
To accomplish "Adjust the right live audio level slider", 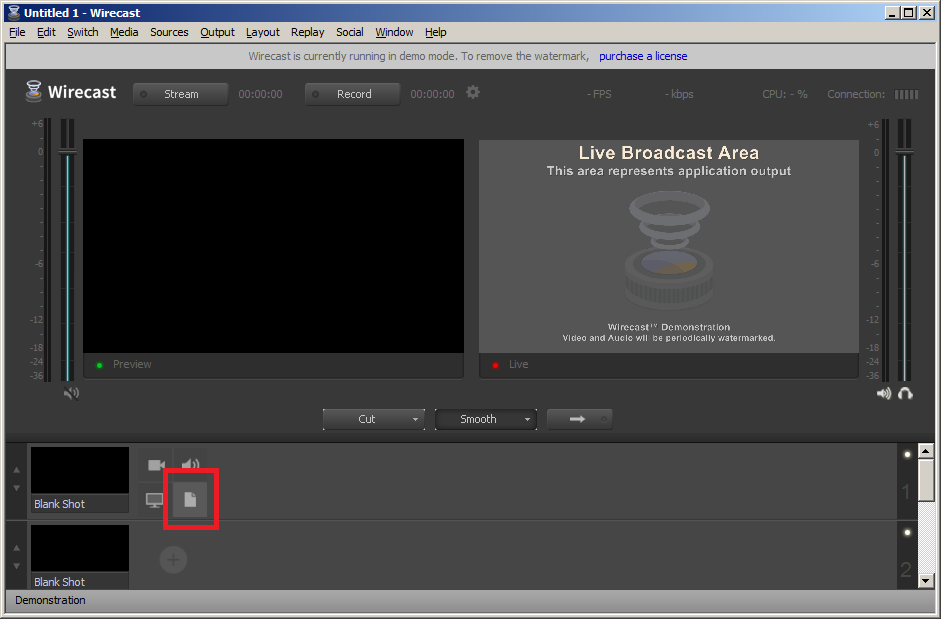I will click(x=904, y=152).
